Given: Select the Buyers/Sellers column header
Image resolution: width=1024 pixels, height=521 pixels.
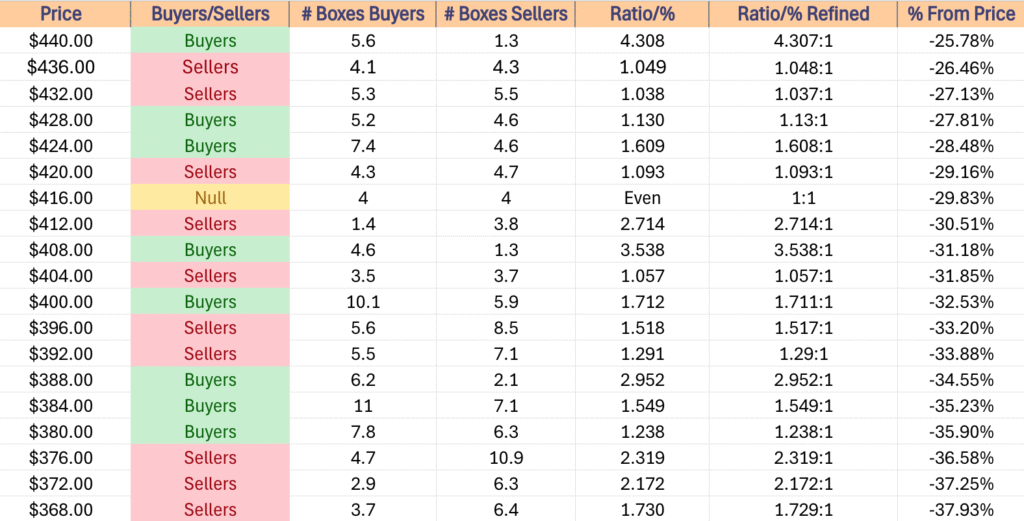Looking at the screenshot, I should [210, 14].
